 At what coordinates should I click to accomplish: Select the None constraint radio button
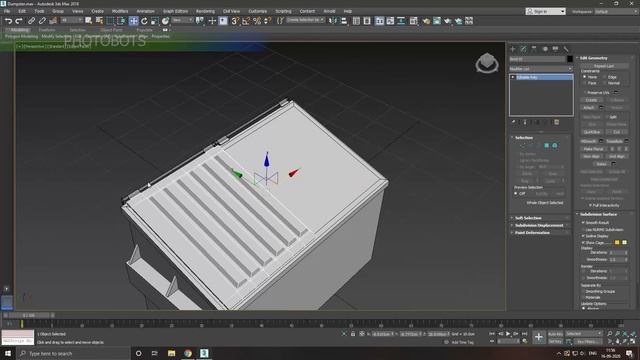(x=584, y=77)
